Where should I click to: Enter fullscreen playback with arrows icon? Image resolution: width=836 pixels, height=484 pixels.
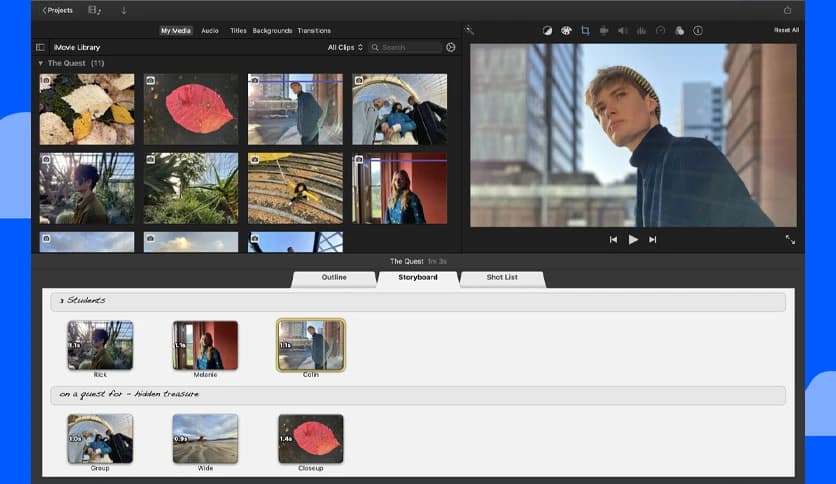(790, 240)
